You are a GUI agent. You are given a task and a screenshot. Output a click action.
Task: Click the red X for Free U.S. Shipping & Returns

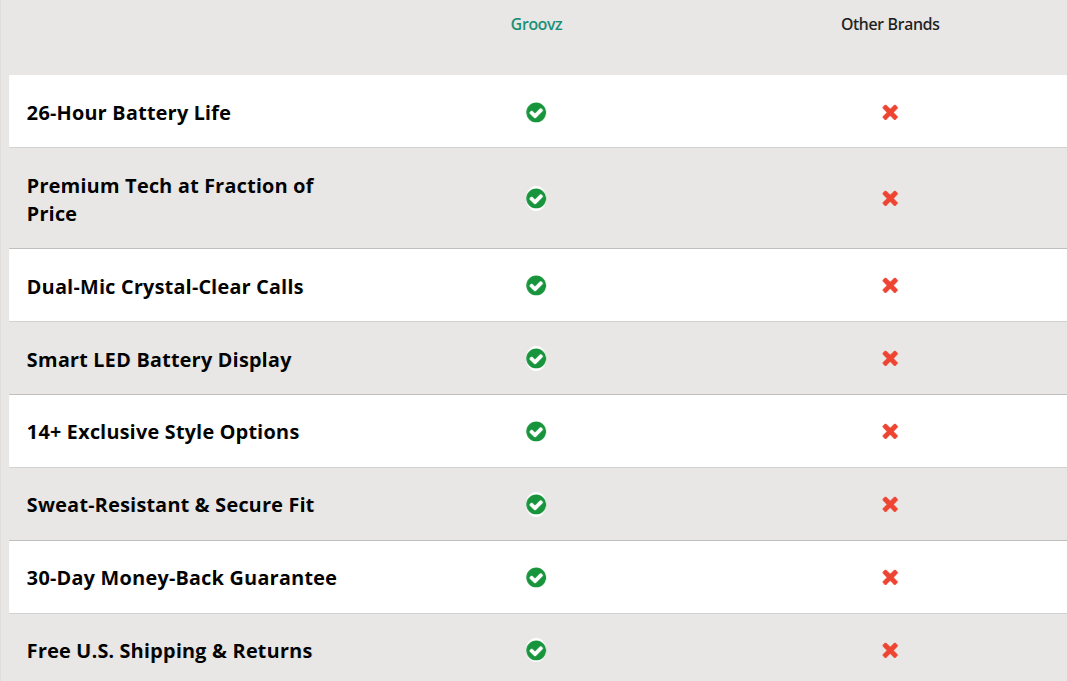[890, 650]
